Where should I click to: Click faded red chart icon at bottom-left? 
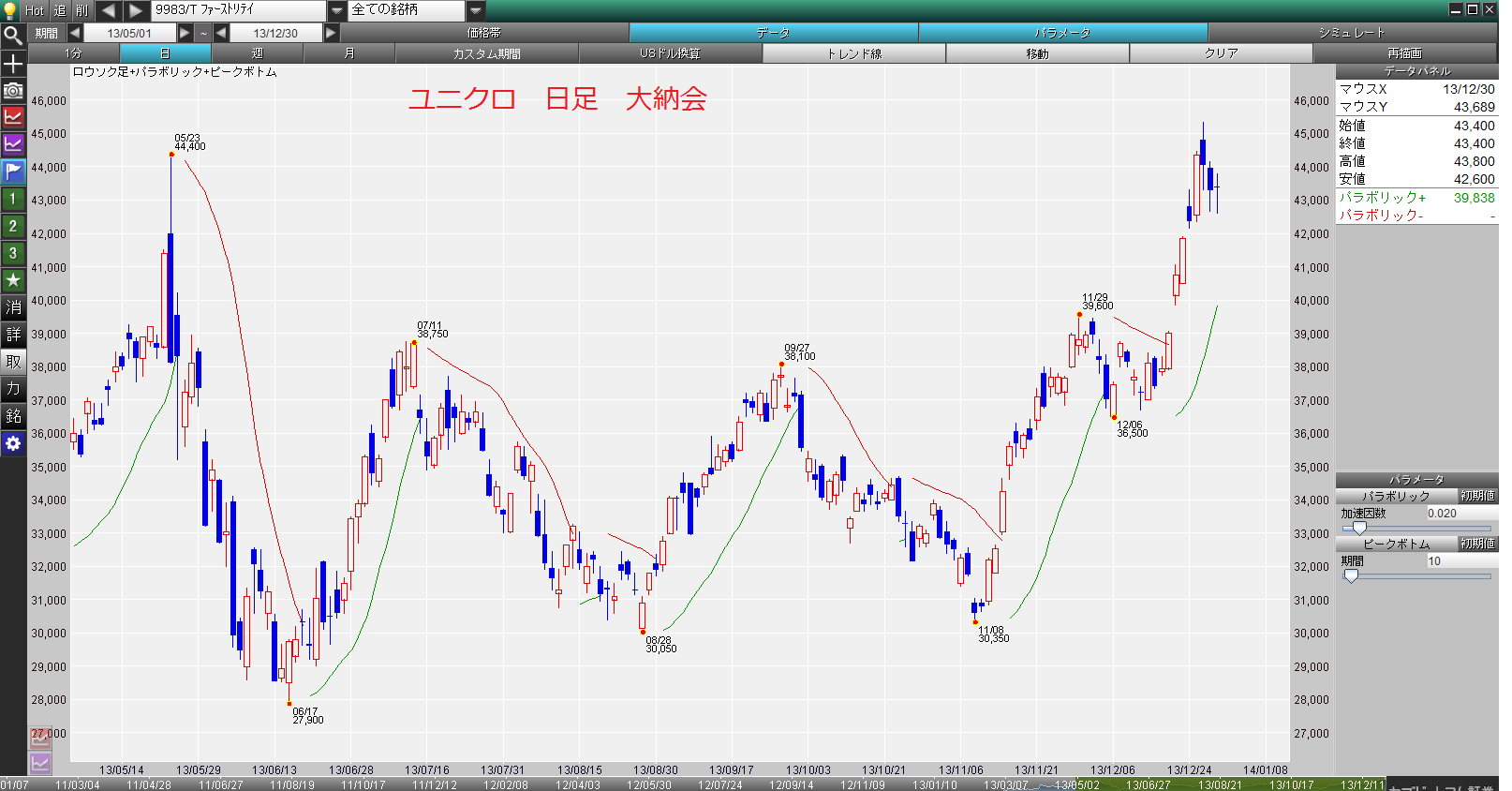tap(39, 739)
